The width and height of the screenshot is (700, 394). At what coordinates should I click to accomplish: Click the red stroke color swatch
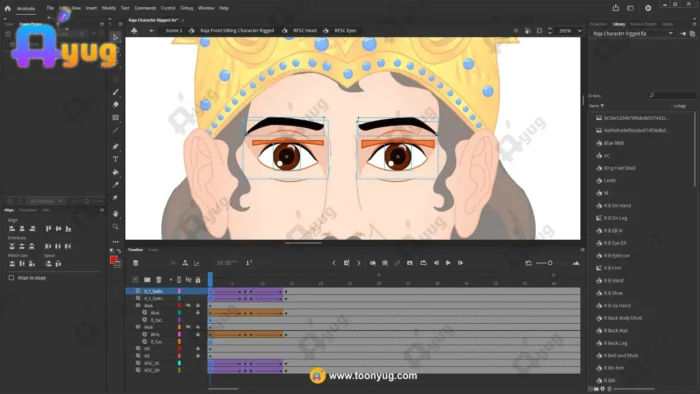113,260
